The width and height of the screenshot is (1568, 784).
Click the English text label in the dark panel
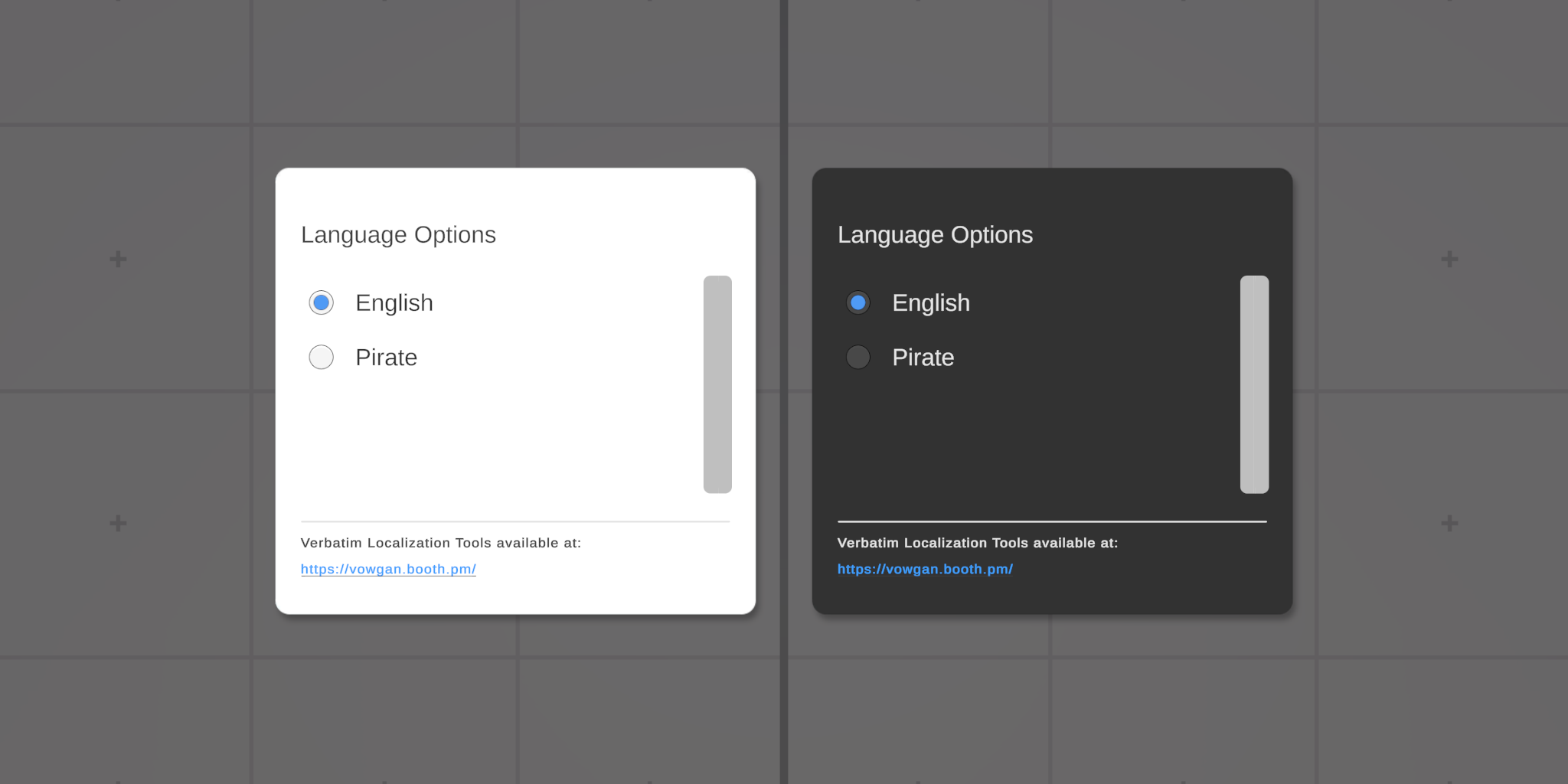pos(931,303)
